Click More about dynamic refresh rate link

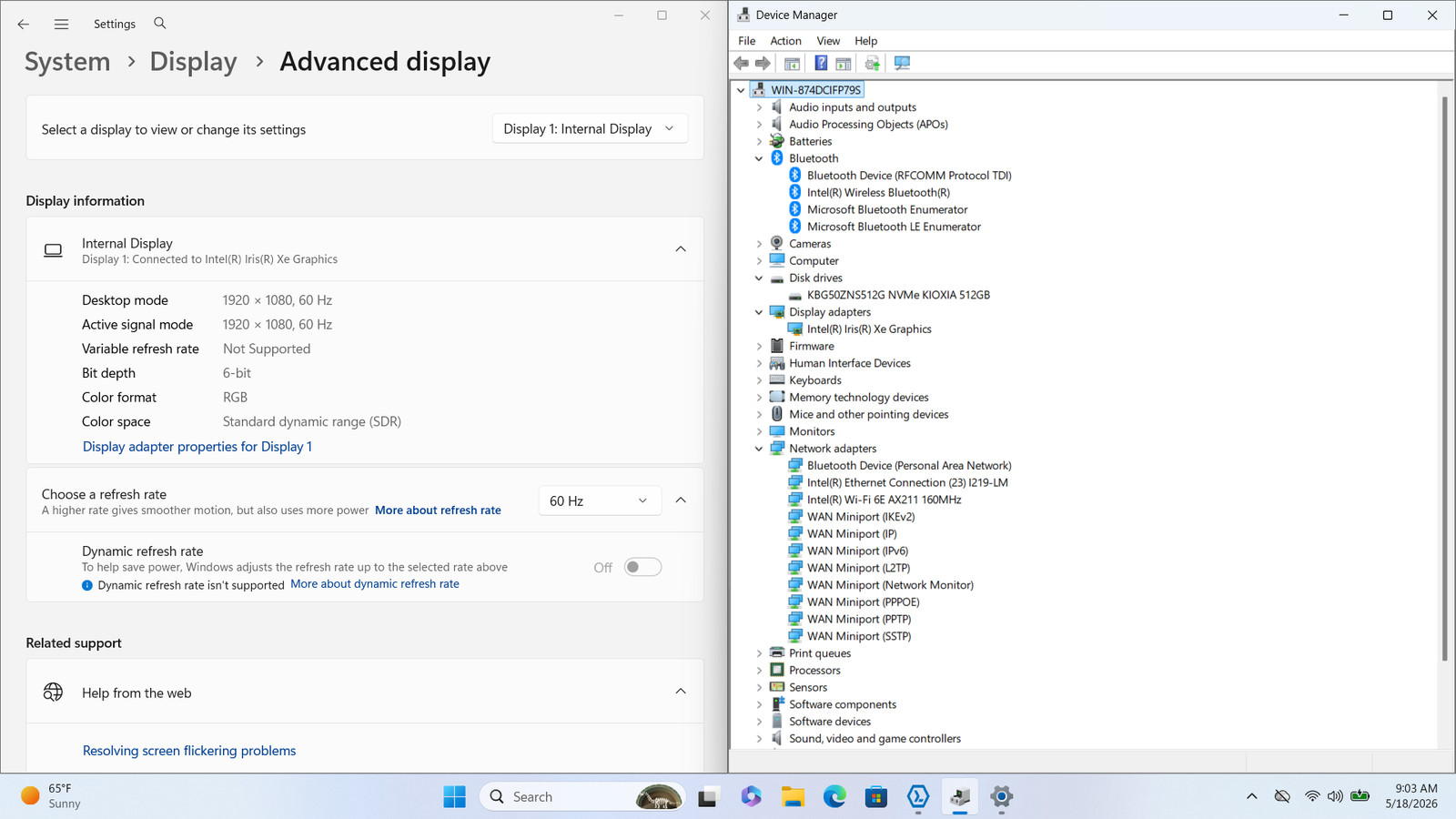(x=375, y=584)
